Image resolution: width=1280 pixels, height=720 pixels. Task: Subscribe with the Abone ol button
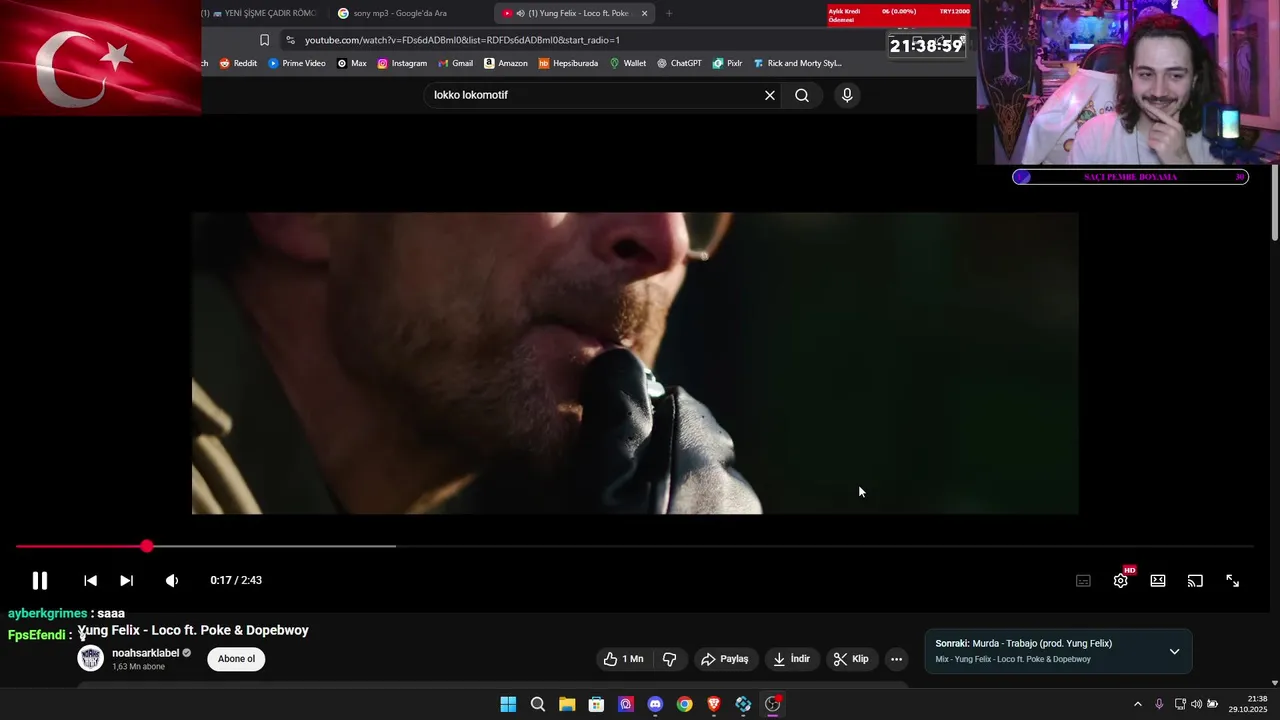(x=237, y=659)
